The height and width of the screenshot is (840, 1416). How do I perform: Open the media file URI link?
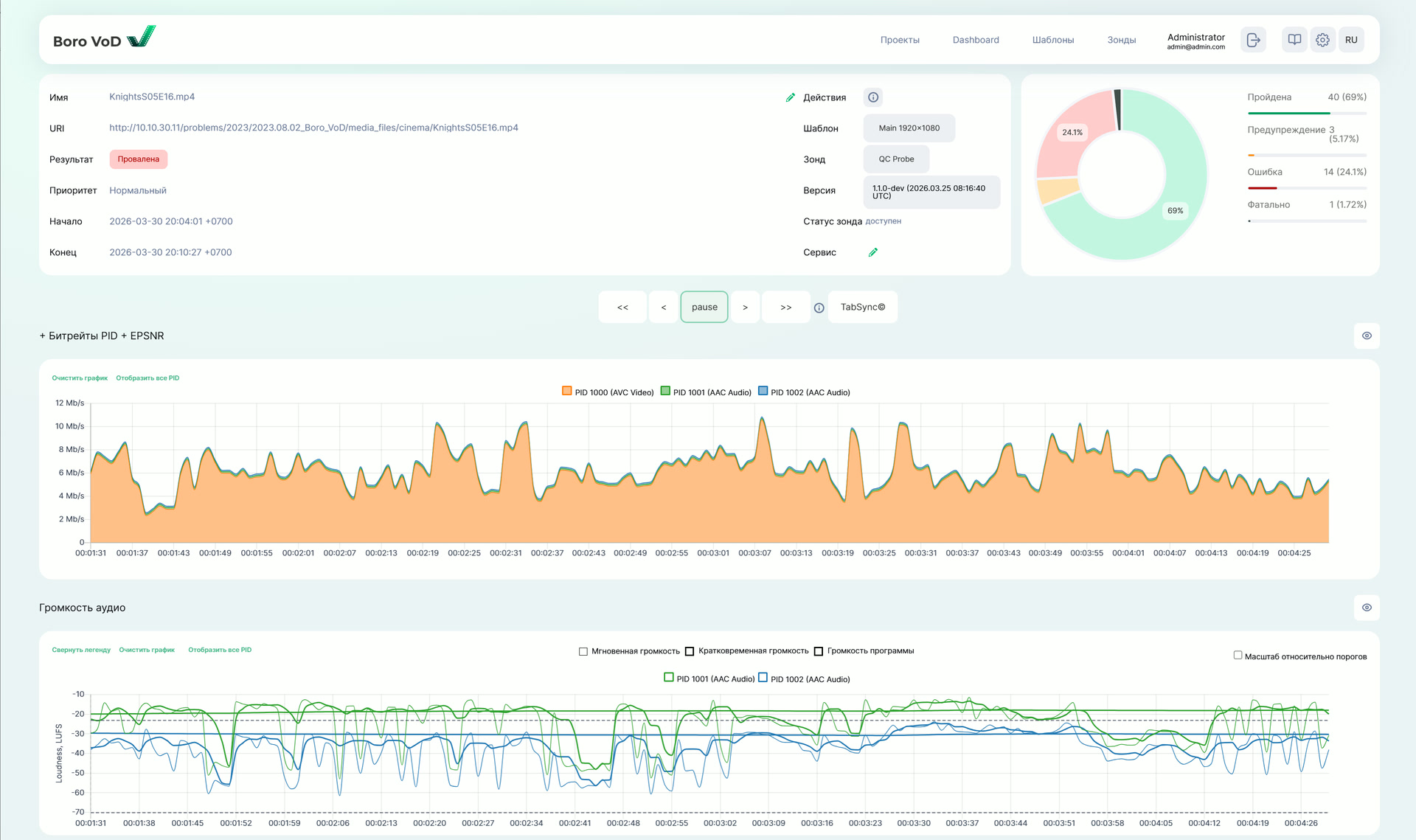313,128
